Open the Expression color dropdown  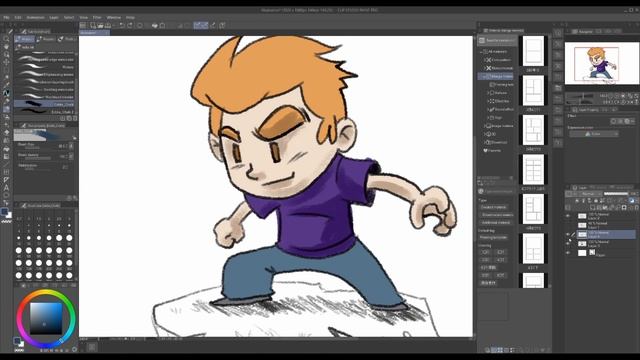coord(594,134)
